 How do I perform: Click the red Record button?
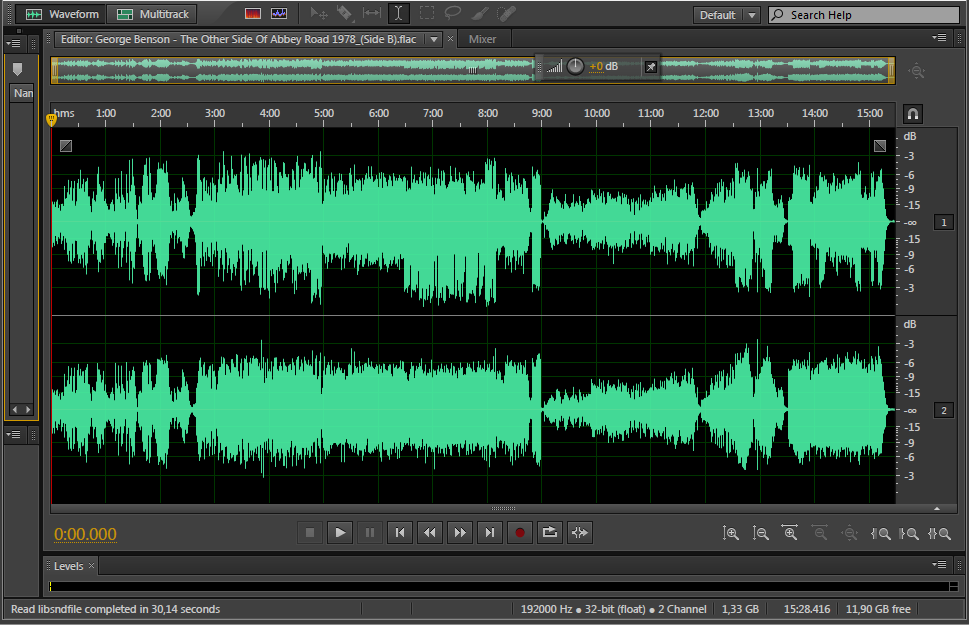coord(520,532)
